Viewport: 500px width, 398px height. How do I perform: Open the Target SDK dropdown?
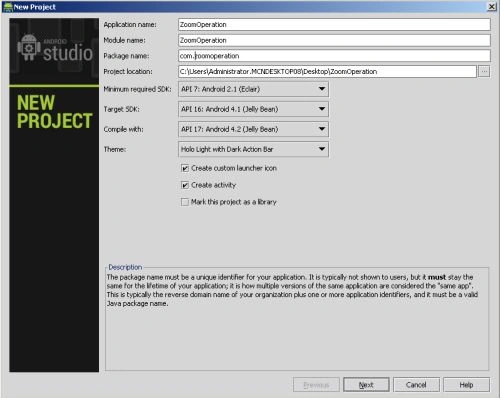253,109
